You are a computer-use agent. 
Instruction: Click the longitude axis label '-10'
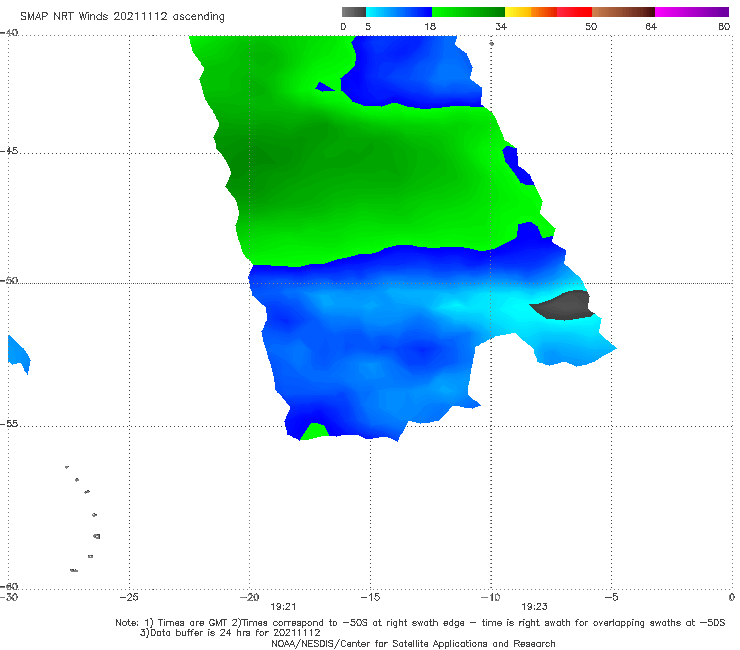tap(490, 597)
